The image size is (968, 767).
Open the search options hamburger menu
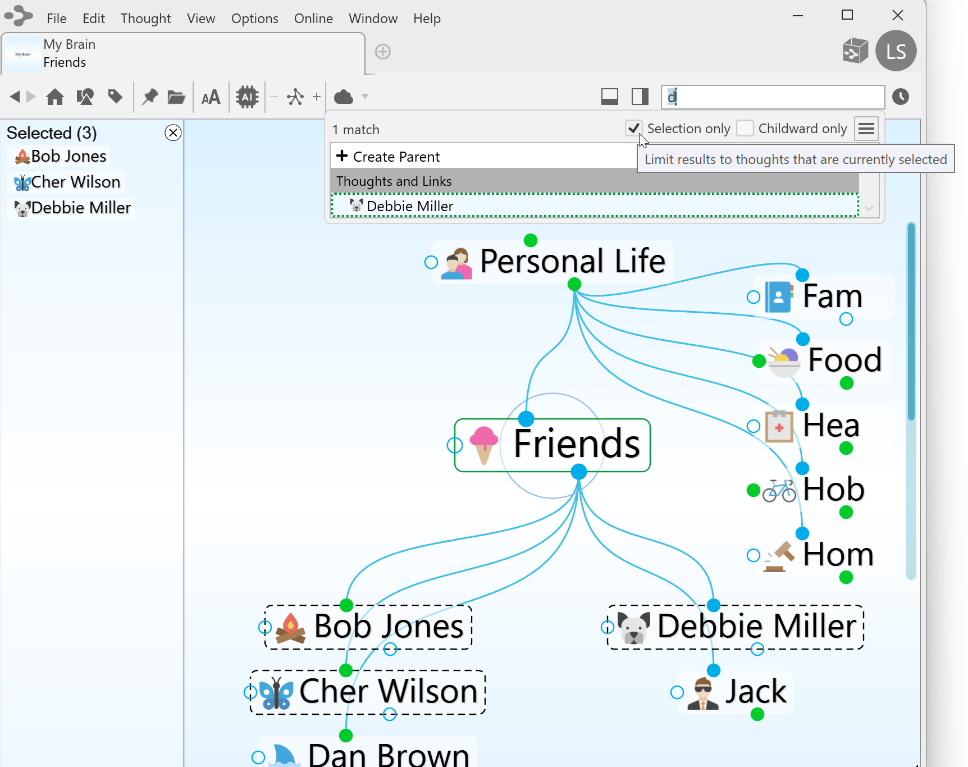coord(866,129)
